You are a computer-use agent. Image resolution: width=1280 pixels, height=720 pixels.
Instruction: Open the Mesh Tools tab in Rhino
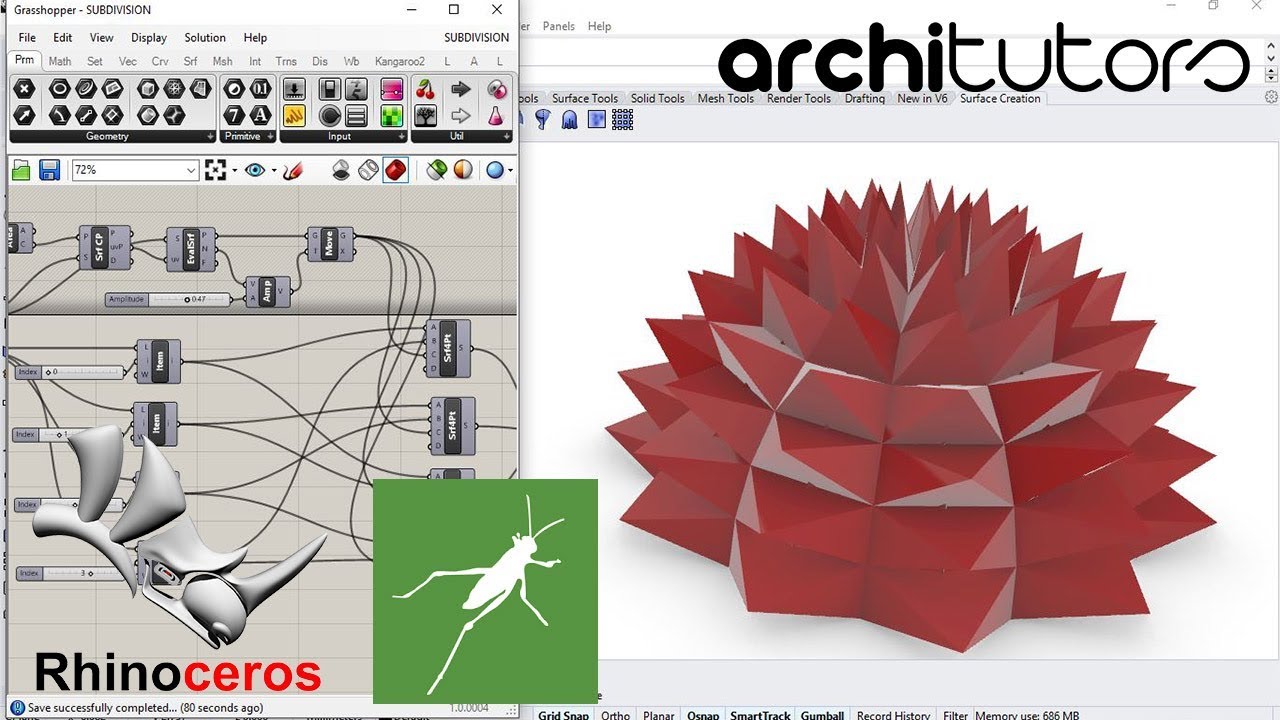[x=726, y=98]
